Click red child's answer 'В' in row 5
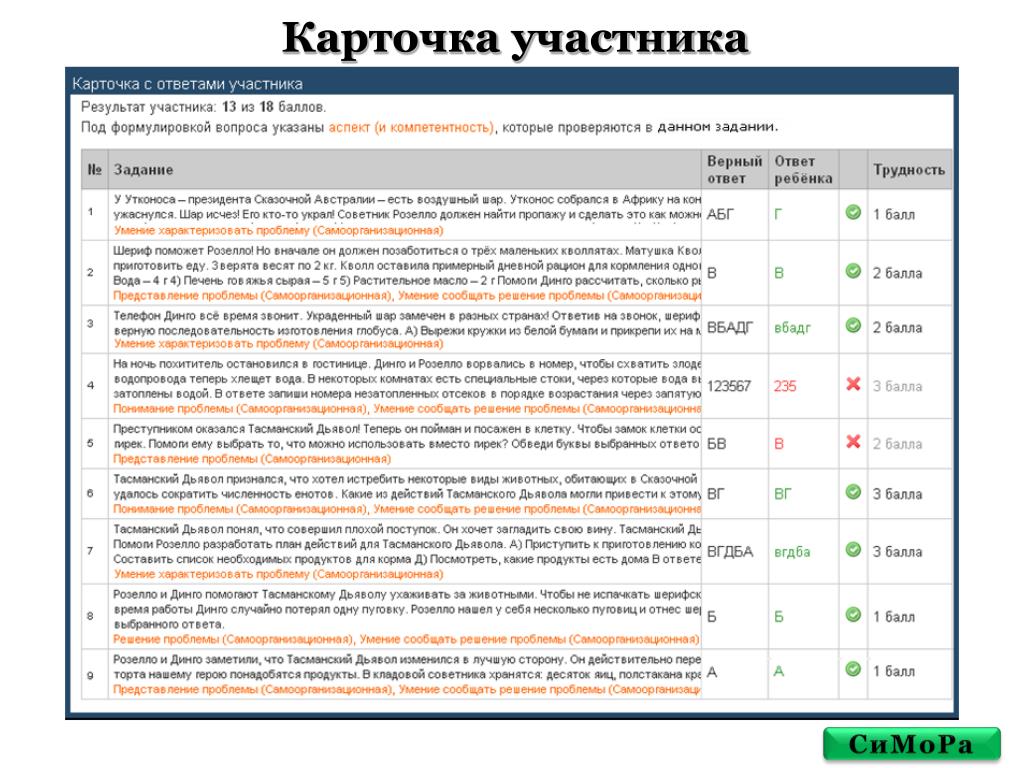Image resolution: width=1024 pixels, height=768 pixels. pos(778,444)
